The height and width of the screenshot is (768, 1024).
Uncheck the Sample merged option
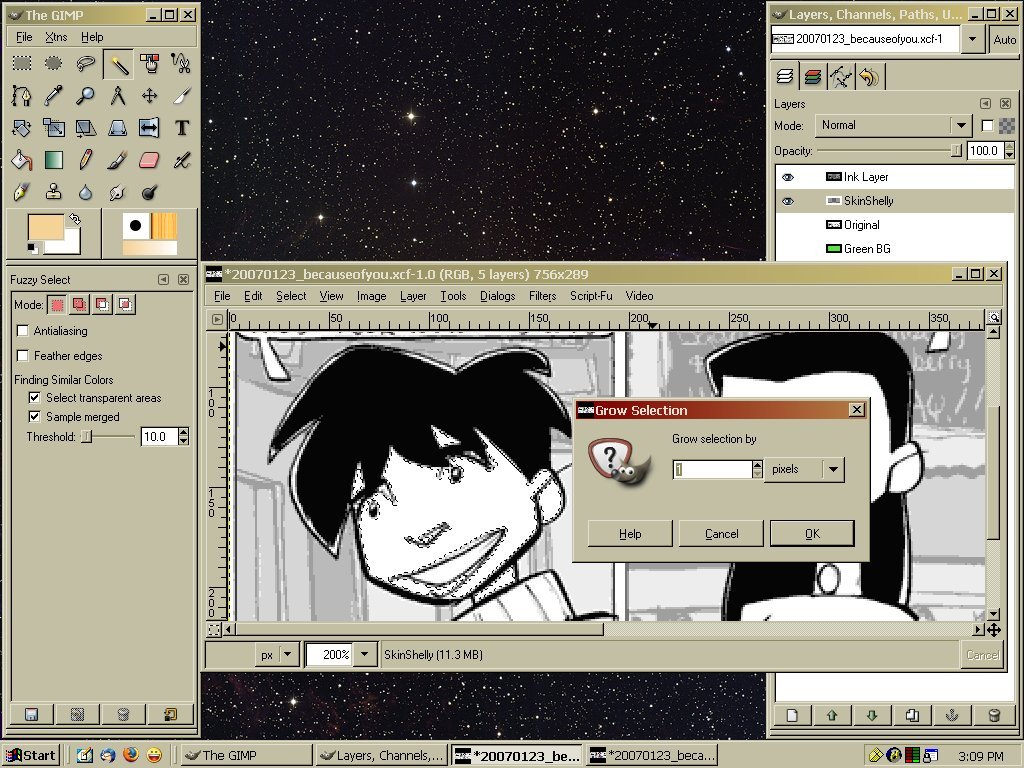click(x=35, y=416)
